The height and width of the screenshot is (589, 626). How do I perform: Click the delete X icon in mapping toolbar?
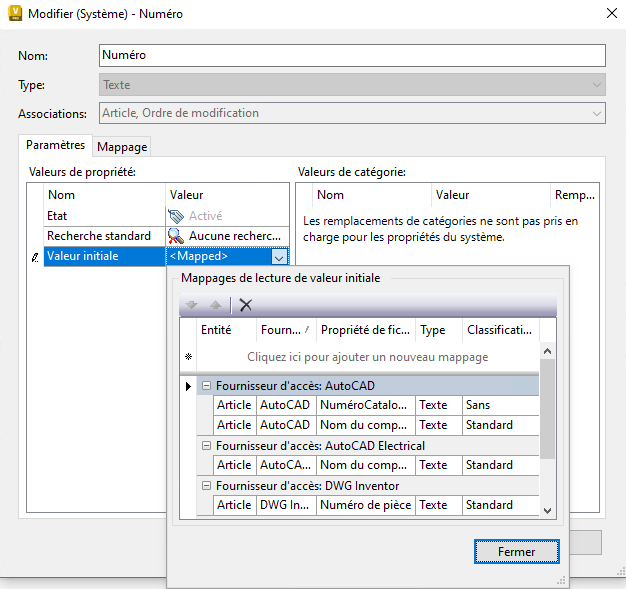[x=246, y=305]
